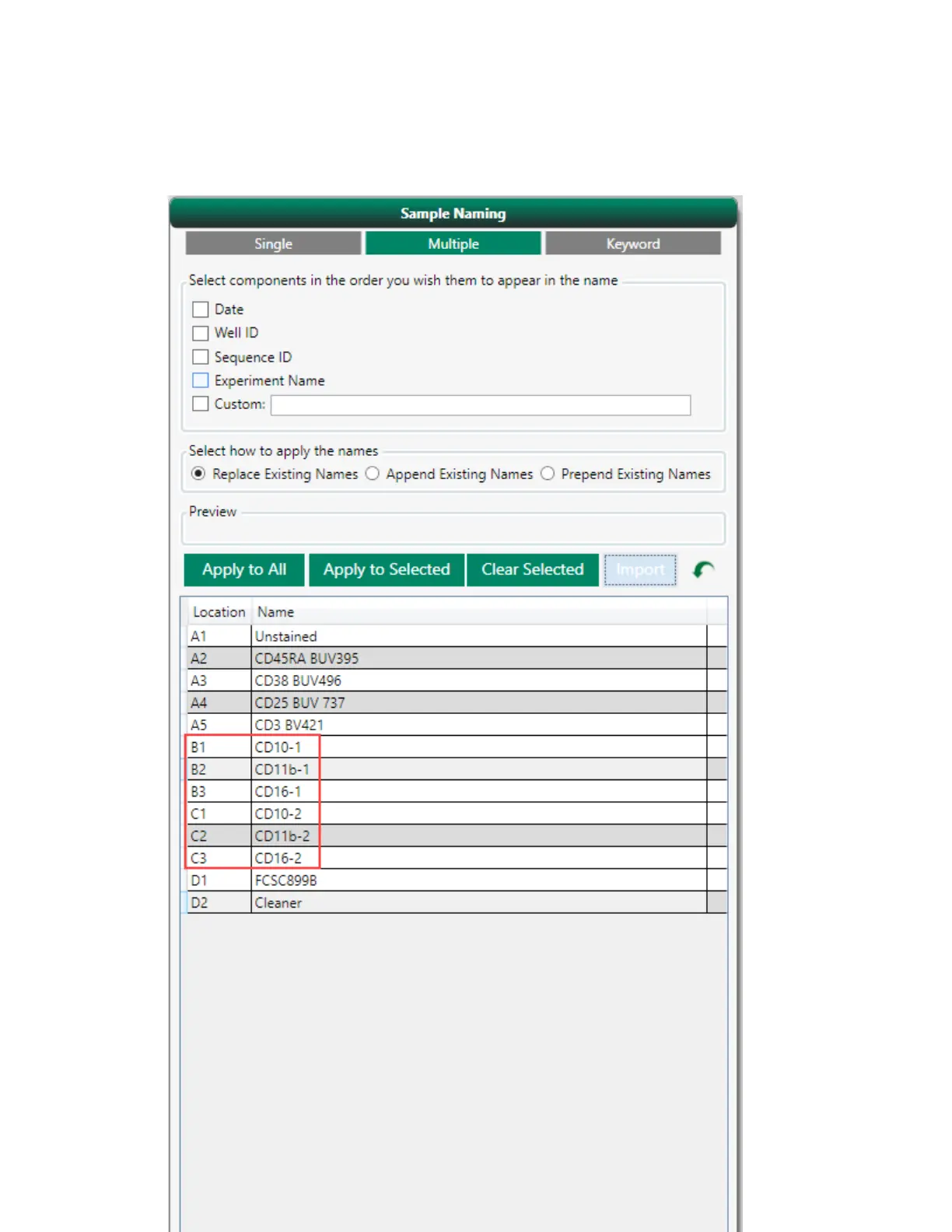Screen dimensions: 952x1232
Task: Select the FCSC899B name cell
Action: point(479,880)
